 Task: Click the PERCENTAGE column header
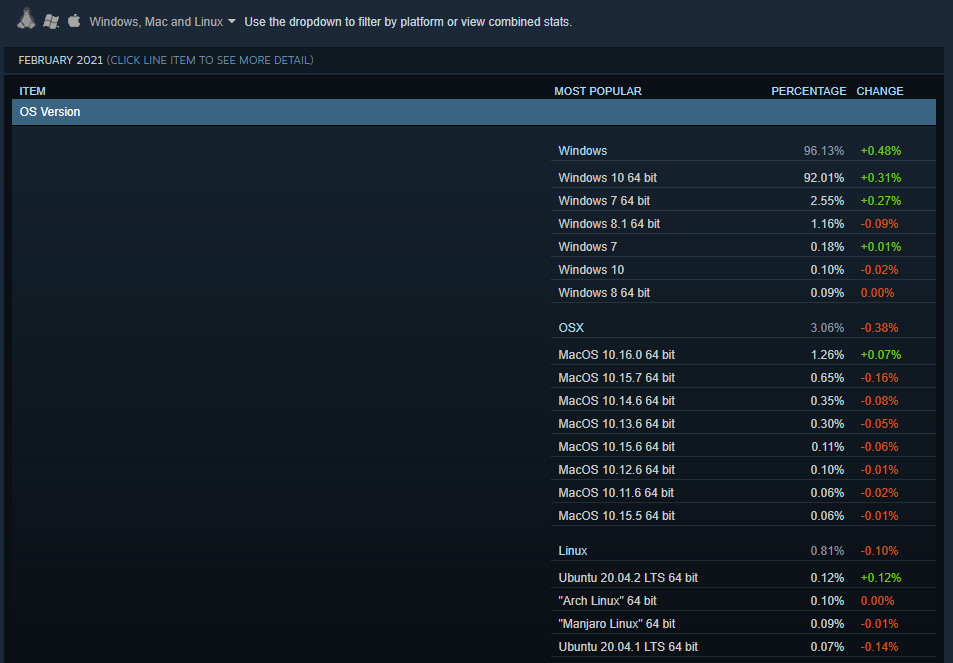tap(808, 91)
